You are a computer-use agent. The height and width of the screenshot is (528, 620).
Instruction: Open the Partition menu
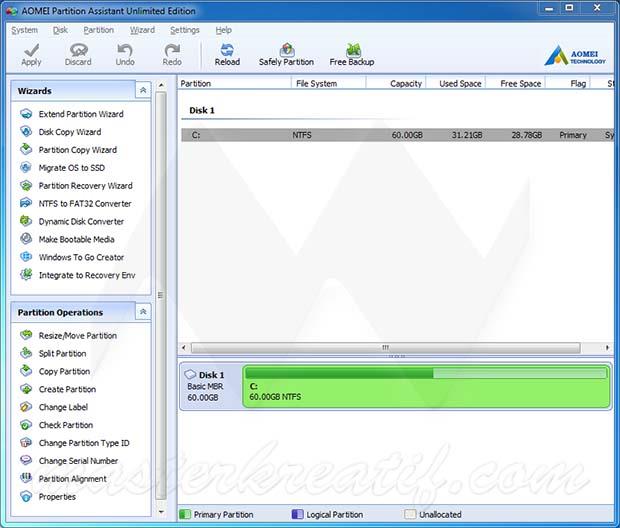pos(98,30)
